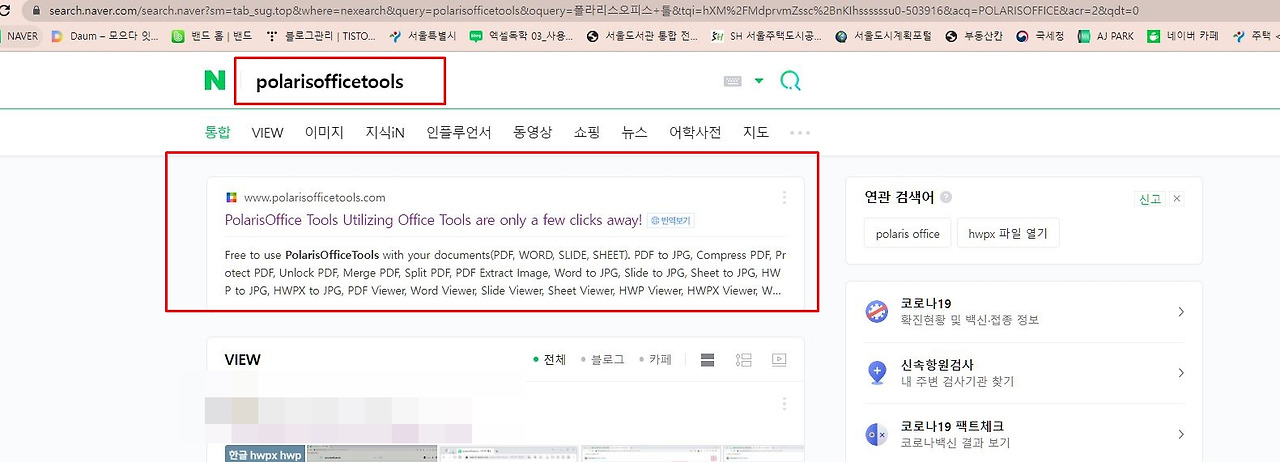Select the 전체 filter in VIEW
Image resolution: width=1280 pixels, height=462 pixels.
pyautogui.click(x=548, y=360)
